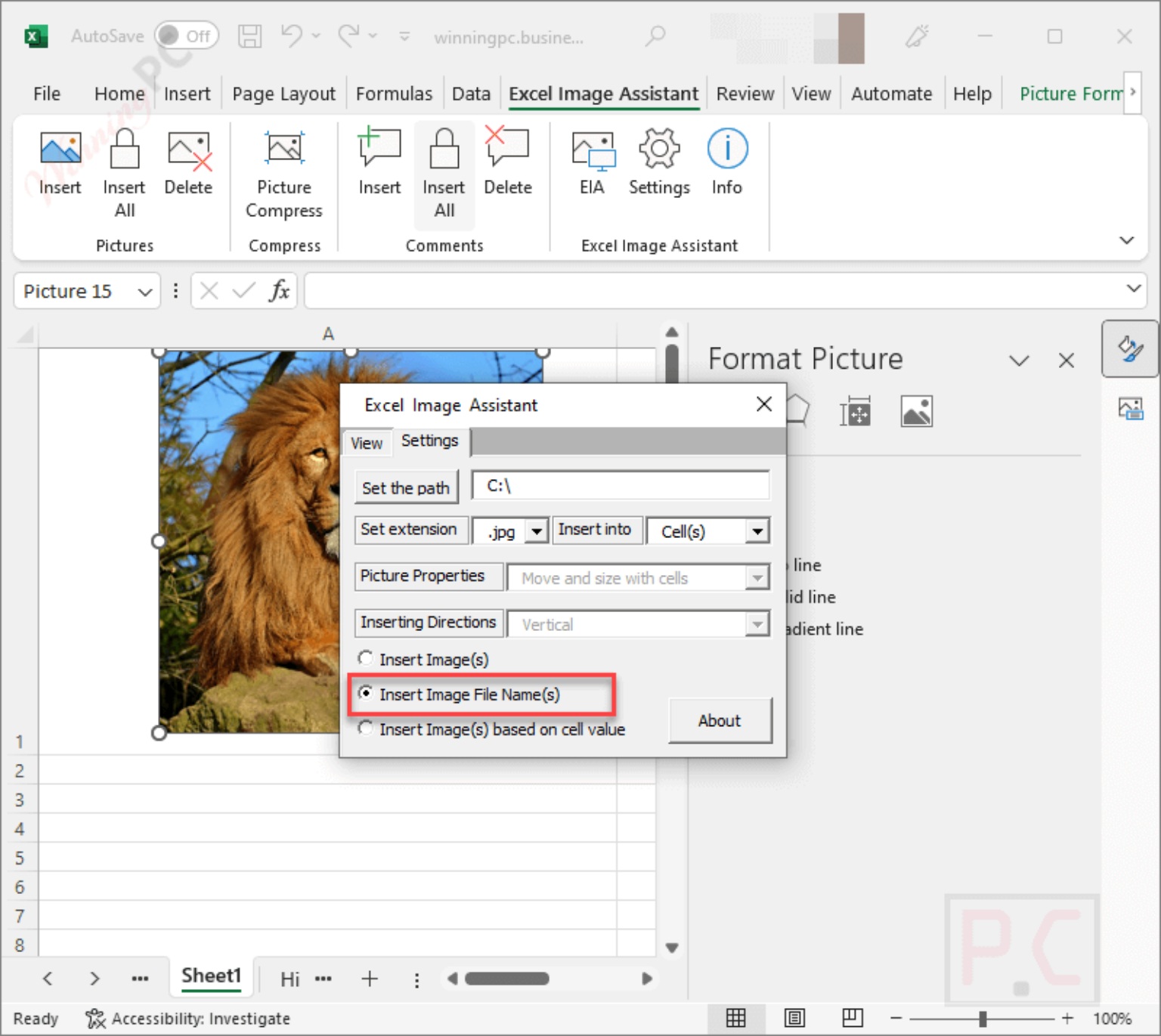This screenshot has width=1161, height=1036.
Task: Open the Data ribbon tab
Action: (x=471, y=94)
